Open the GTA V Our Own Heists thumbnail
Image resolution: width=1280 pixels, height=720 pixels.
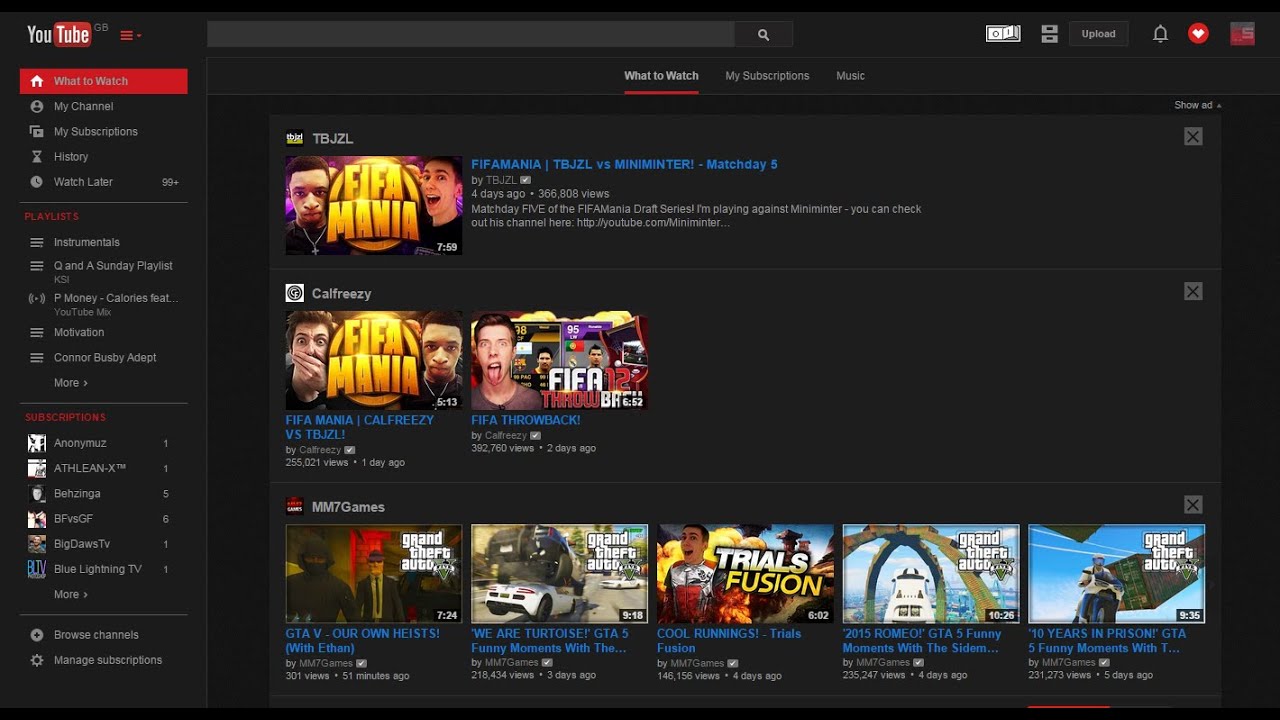374,574
